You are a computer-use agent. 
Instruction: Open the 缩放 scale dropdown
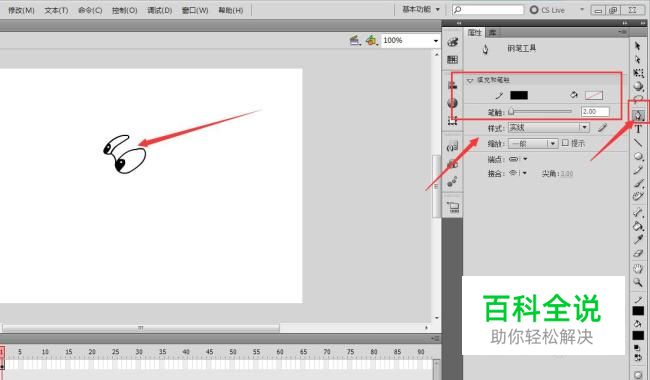[x=533, y=143]
